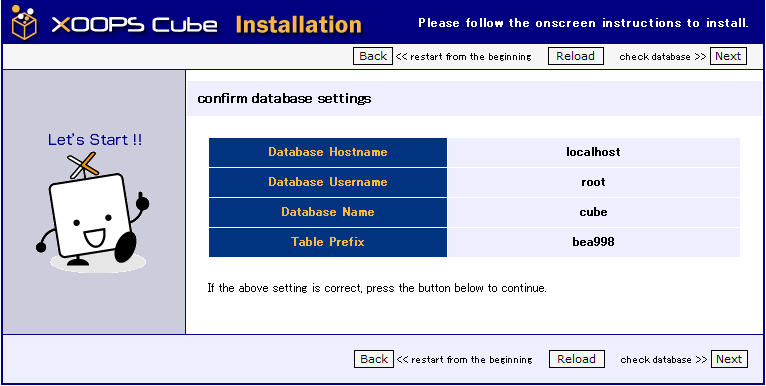Viewport: 766px width, 386px height.
Task: Select the 'cube' database name value
Action: tap(593, 212)
